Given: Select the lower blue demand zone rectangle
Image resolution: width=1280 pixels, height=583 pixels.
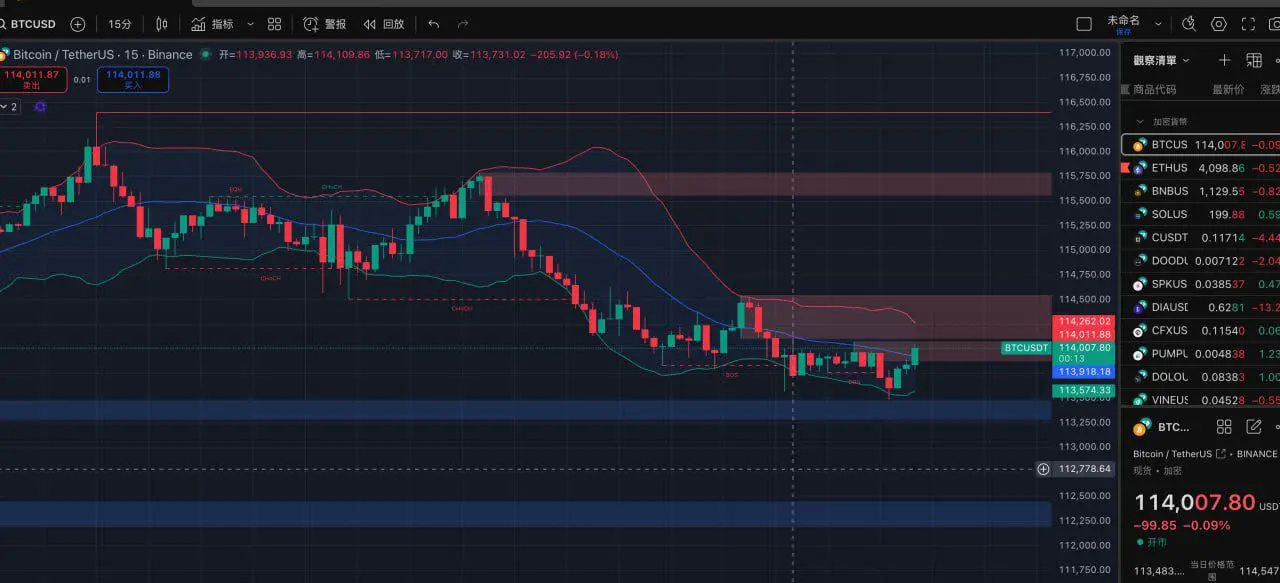Looking at the screenshot, I should click(x=525, y=514).
